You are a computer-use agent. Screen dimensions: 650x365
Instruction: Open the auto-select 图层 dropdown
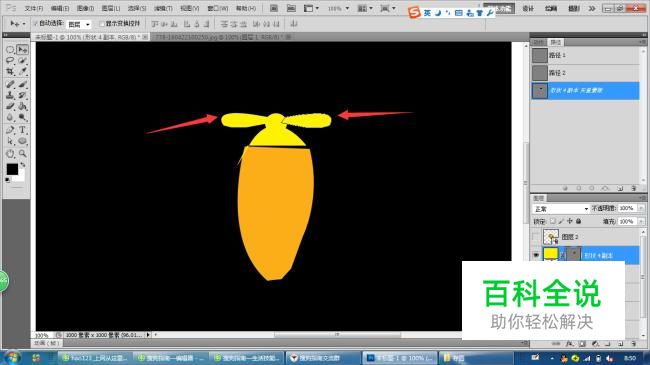tap(79, 24)
